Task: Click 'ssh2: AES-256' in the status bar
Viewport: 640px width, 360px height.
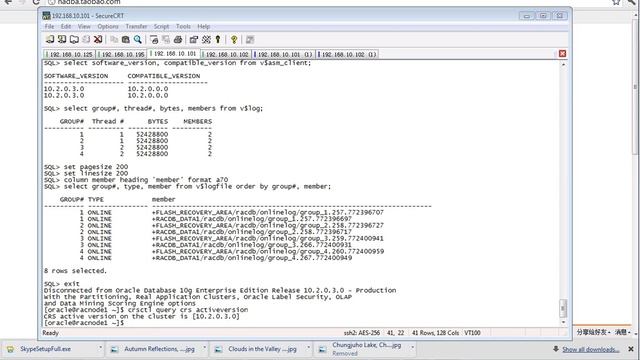Action: [362, 333]
